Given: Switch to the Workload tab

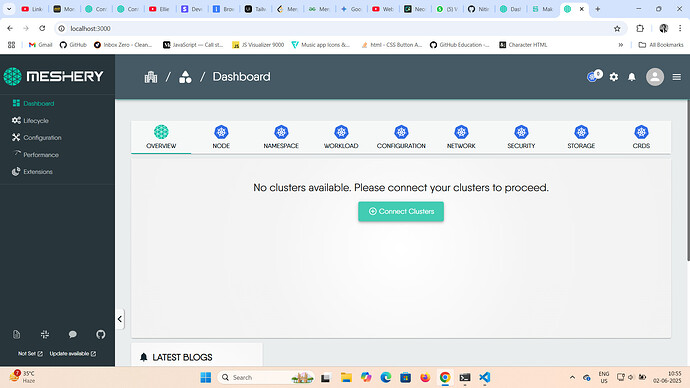Looking at the screenshot, I should click(x=341, y=137).
